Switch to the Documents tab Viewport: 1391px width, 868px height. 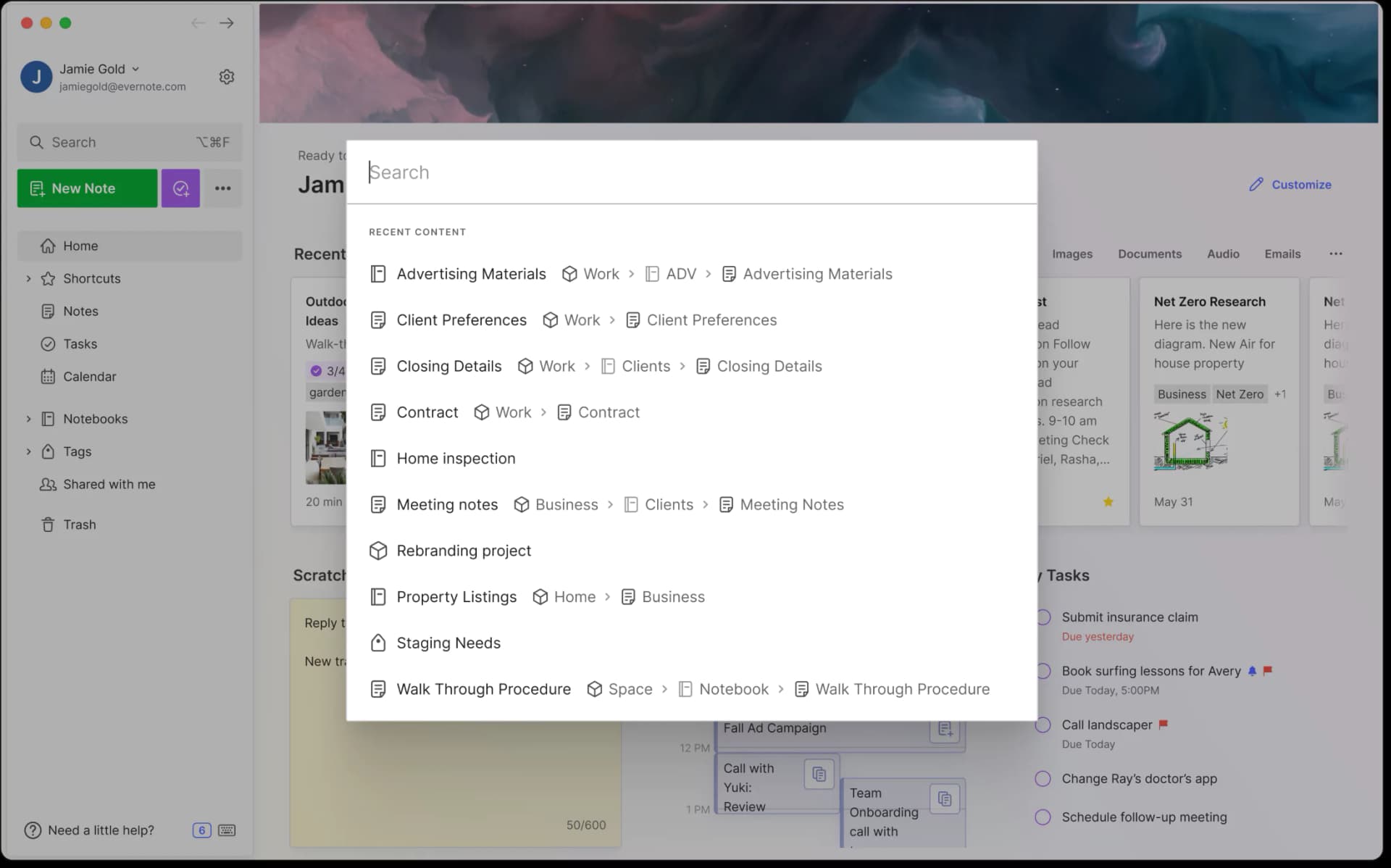click(x=1150, y=254)
